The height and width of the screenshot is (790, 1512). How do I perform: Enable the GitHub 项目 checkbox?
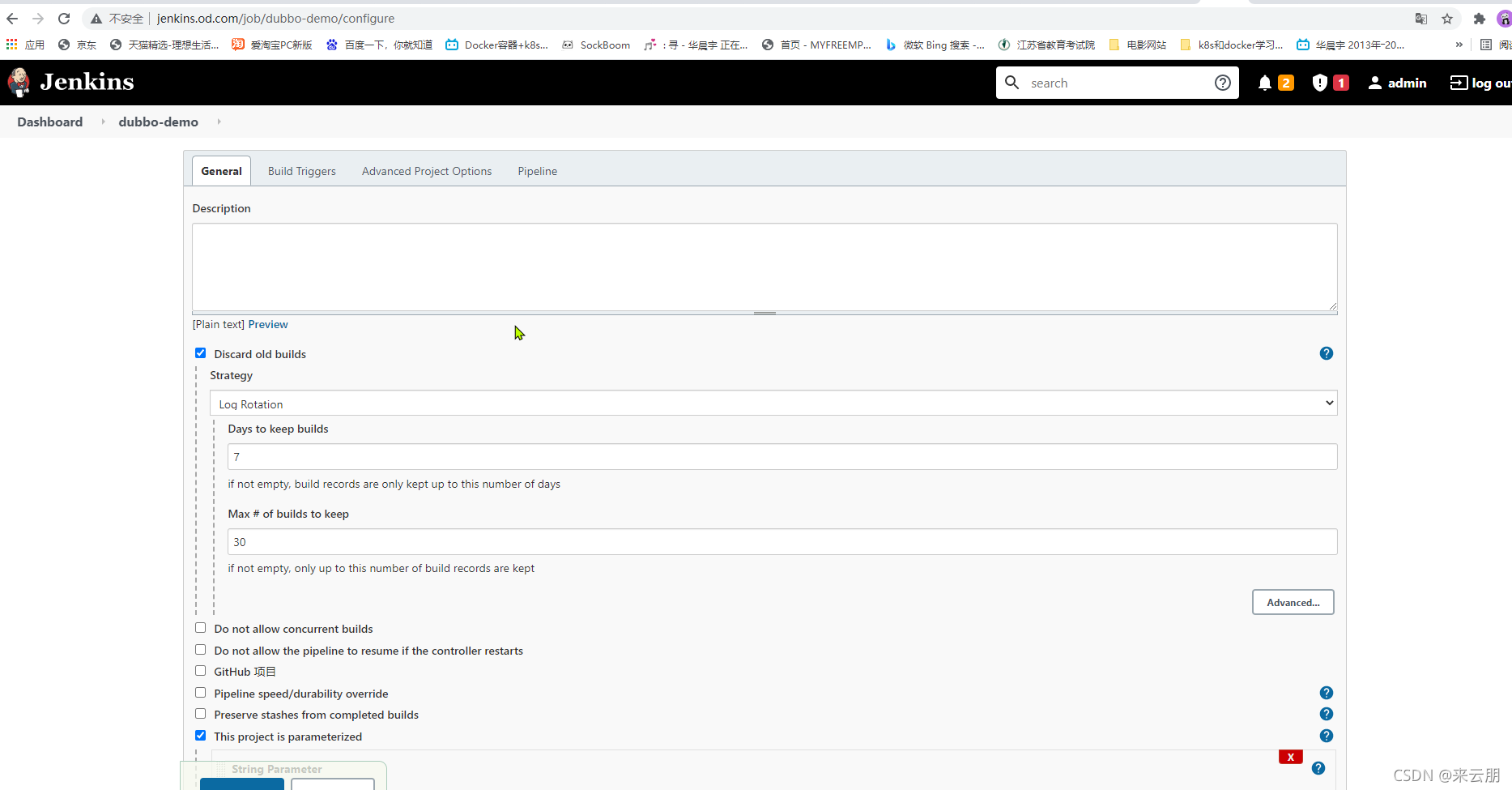(x=201, y=671)
